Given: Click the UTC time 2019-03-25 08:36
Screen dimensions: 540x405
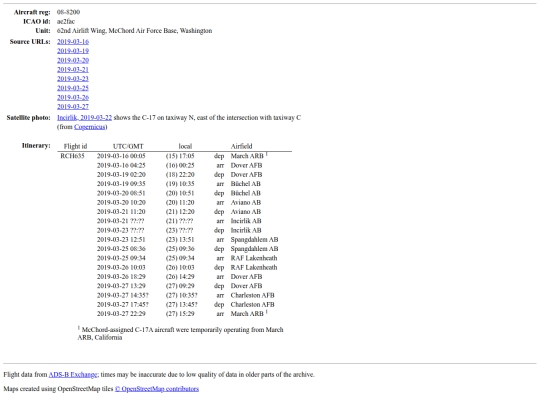Looking at the screenshot, I should coord(121,249).
